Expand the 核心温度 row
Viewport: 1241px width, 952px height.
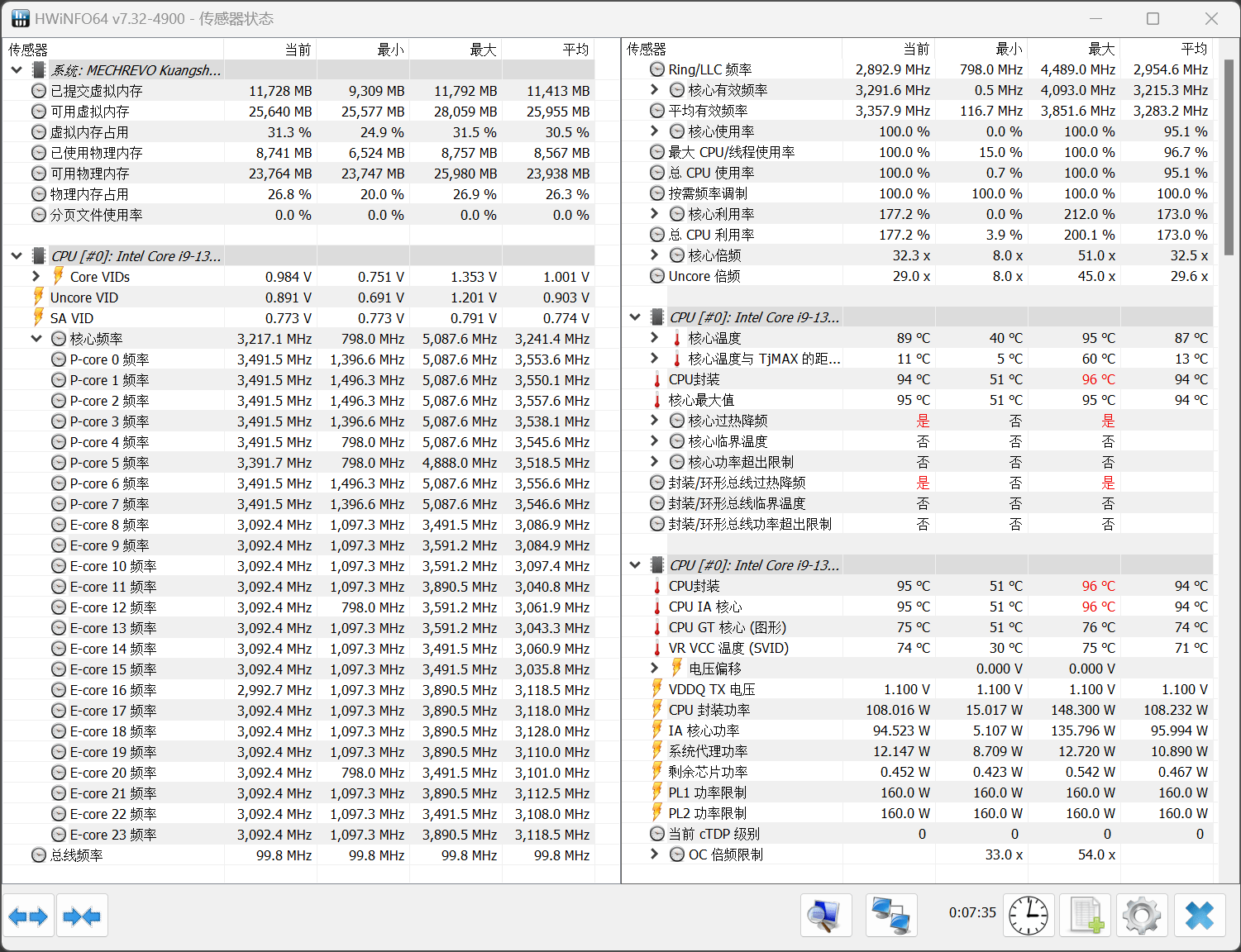click(x=655, y=338)
